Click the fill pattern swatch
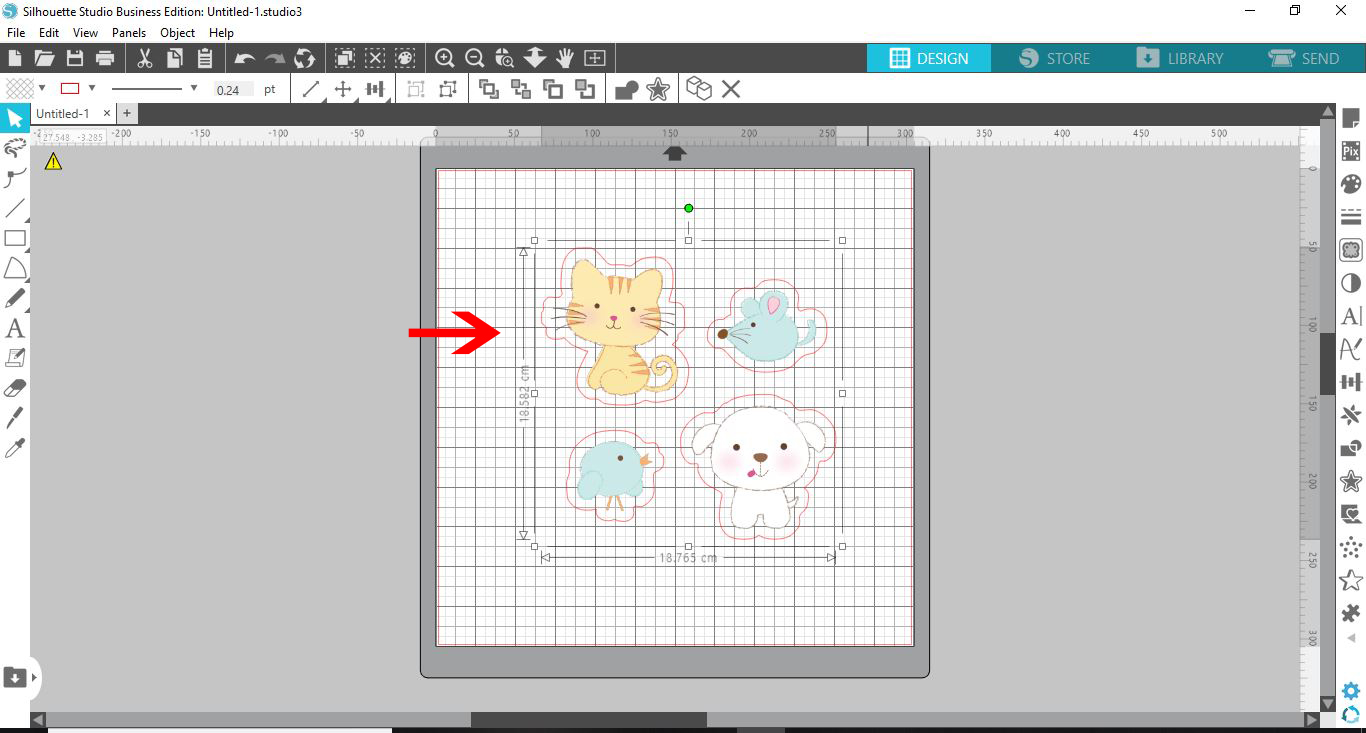 pos(19,88)
